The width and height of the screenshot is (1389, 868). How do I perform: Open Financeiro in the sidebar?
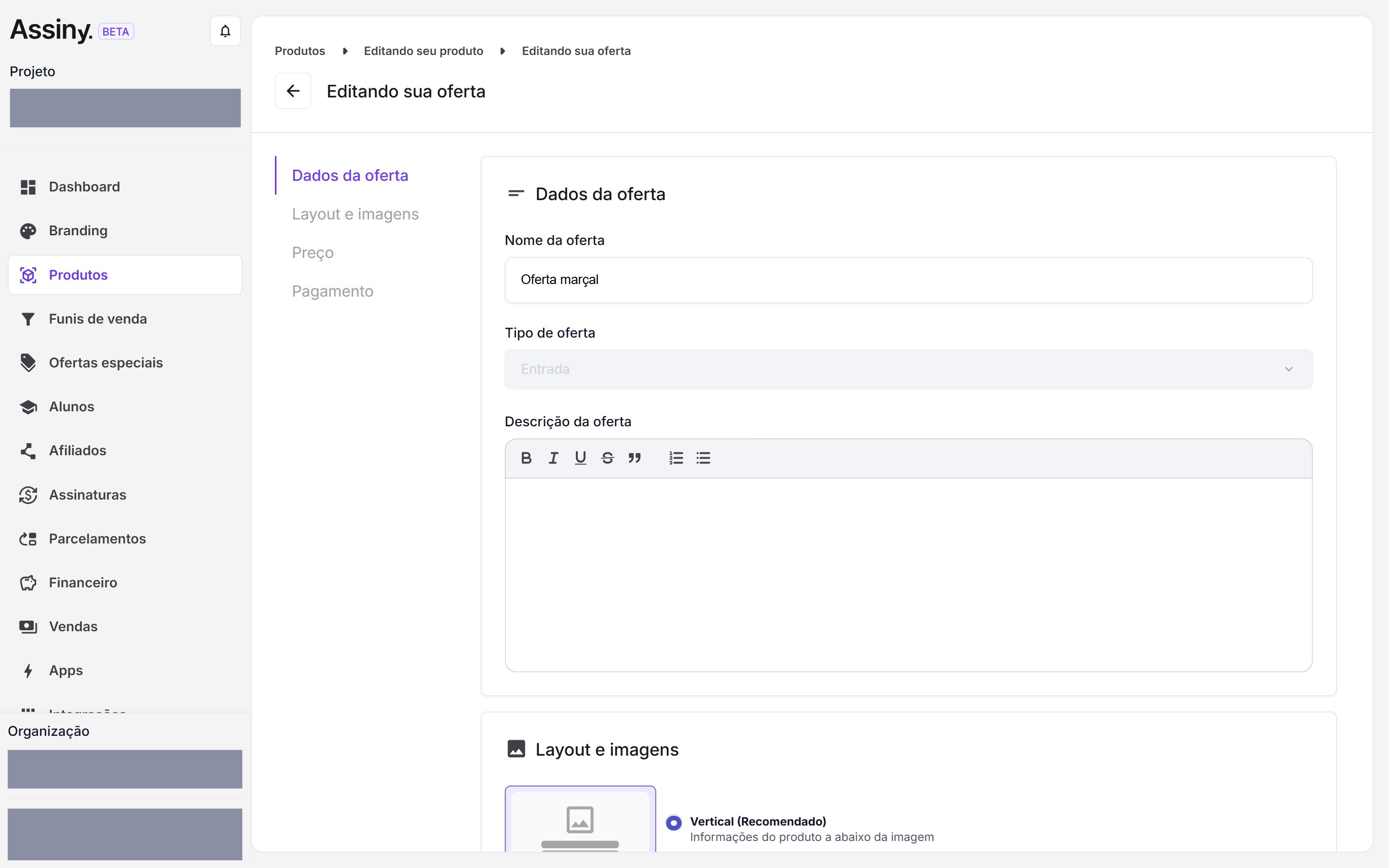point(124,583)
